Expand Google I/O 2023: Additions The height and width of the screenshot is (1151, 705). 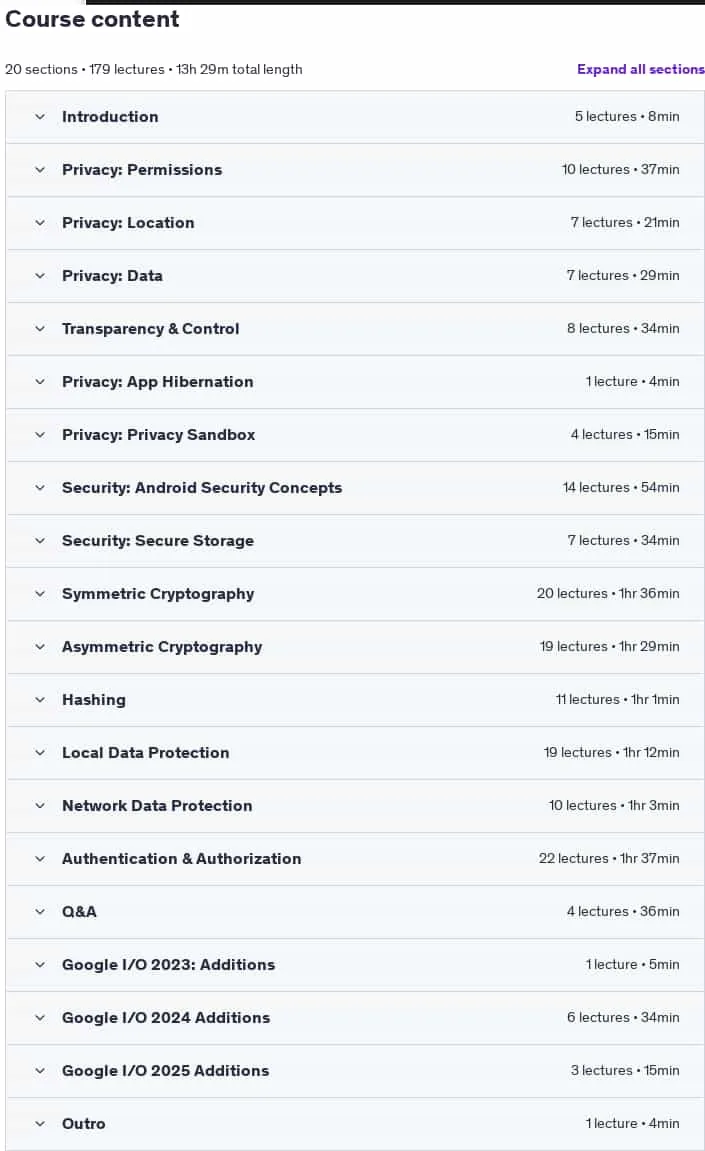(355, 965)
